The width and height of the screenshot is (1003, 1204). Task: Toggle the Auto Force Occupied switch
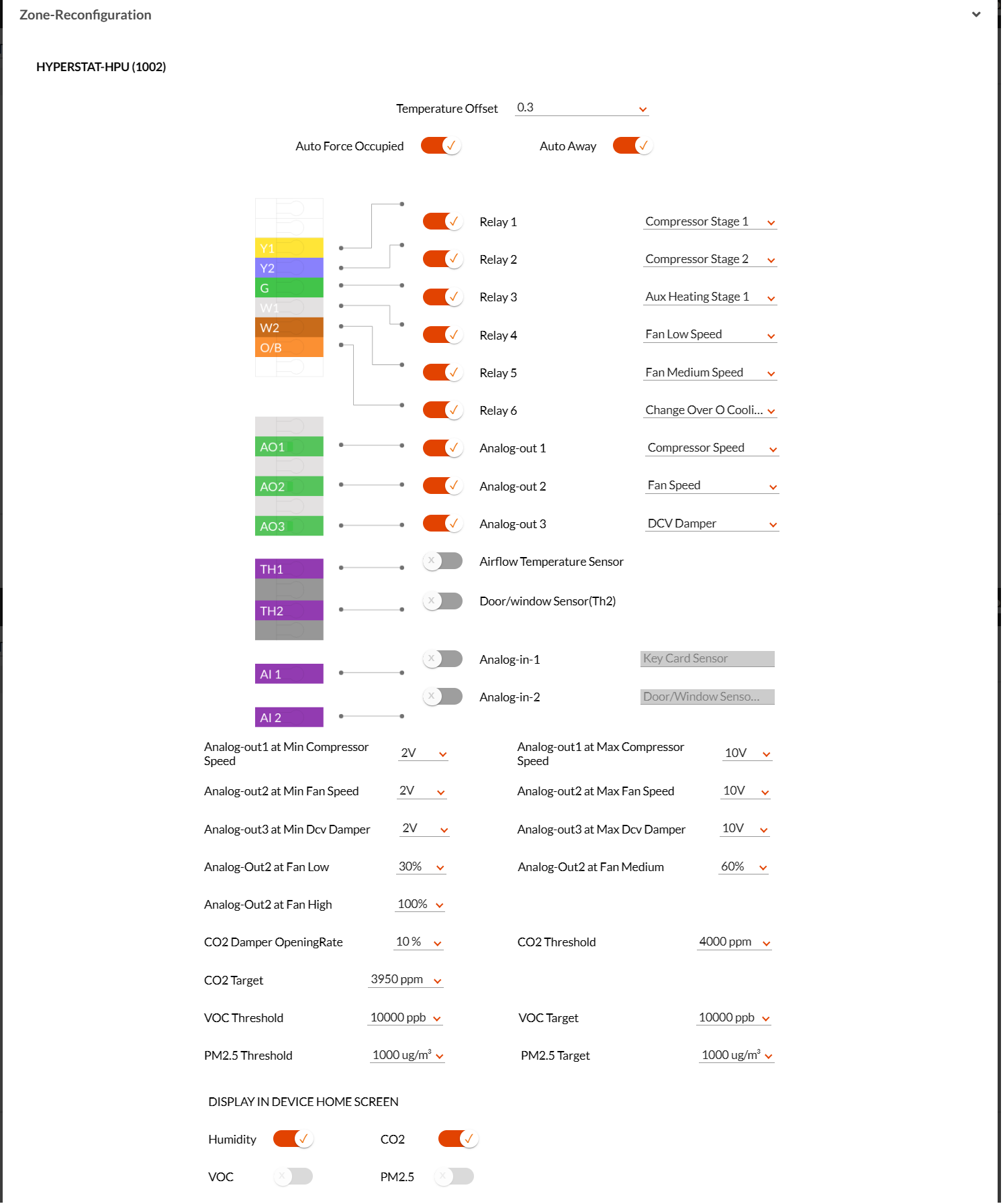tap(440, 146)
